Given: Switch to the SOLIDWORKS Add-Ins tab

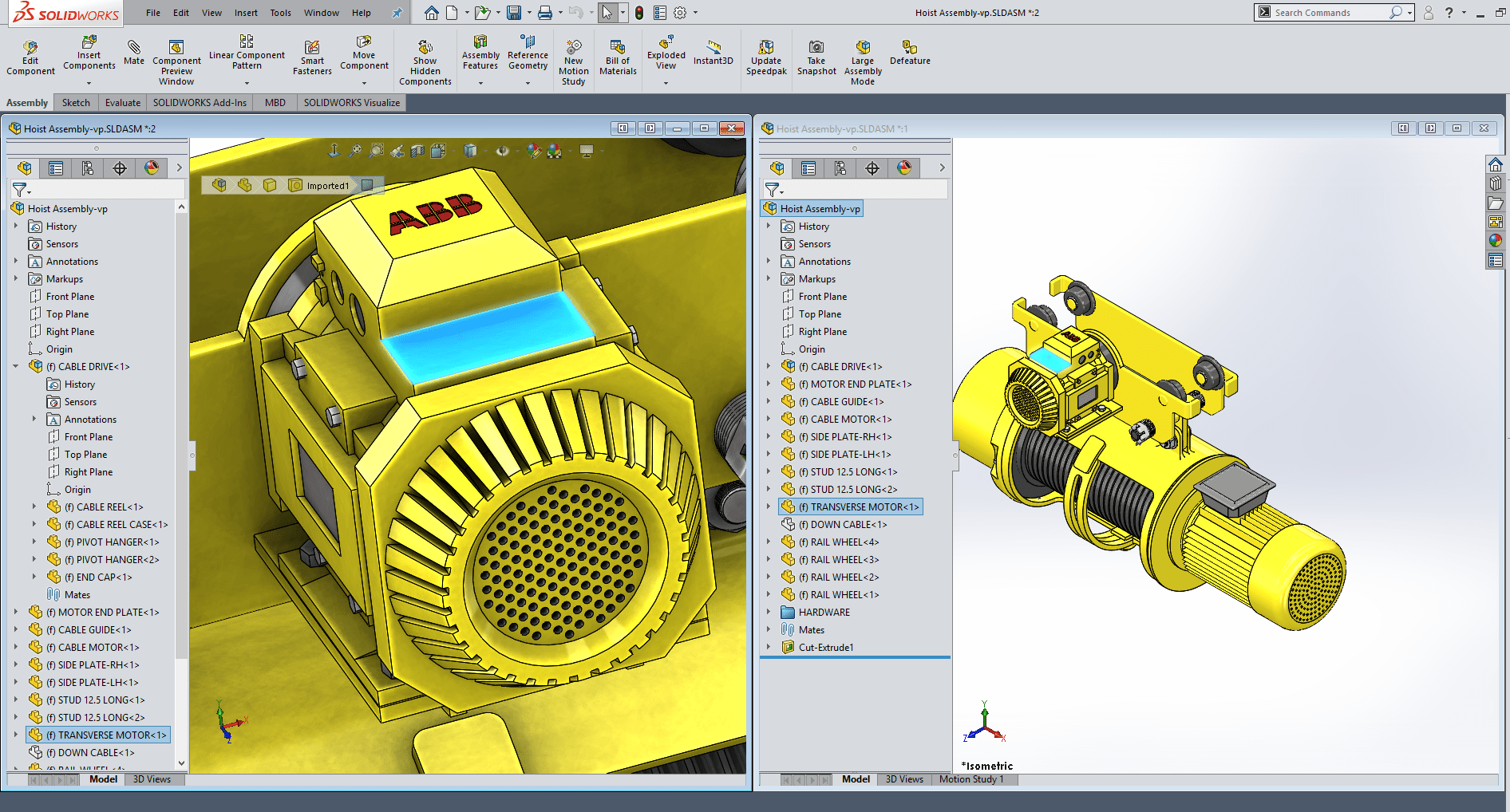Looking at the screenshot, I should tap(200, 103).
